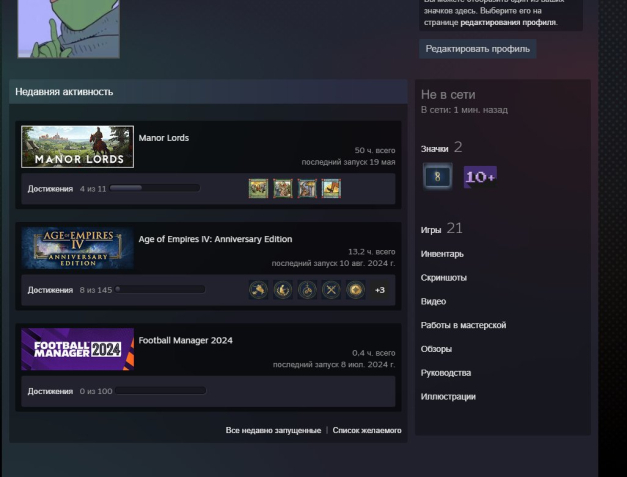Open Football Manager 2024 title link
The image size is (627, 477).
(186, 340)
